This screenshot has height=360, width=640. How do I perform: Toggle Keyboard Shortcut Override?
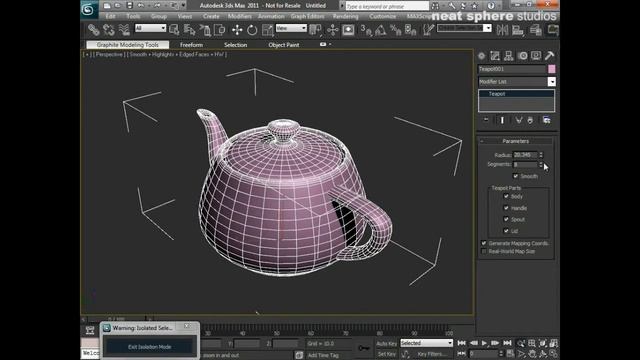(x=348, y=30)
